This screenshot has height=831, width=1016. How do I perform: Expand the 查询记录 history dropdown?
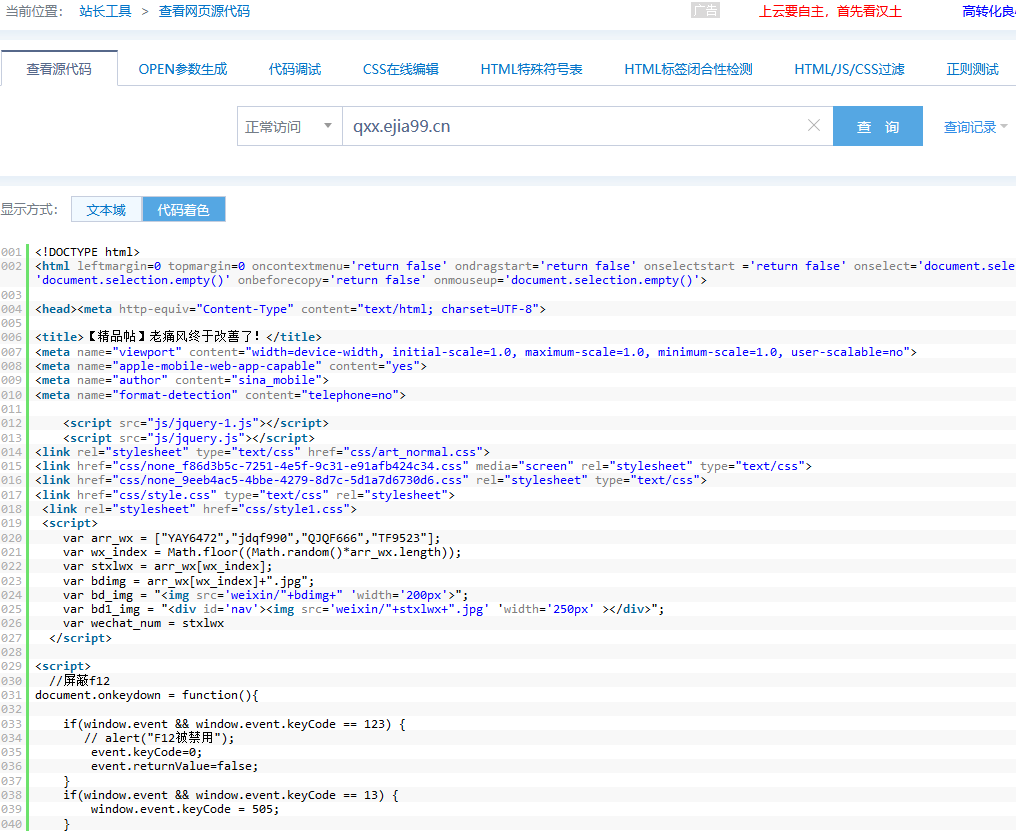click(x=975, y=127)
